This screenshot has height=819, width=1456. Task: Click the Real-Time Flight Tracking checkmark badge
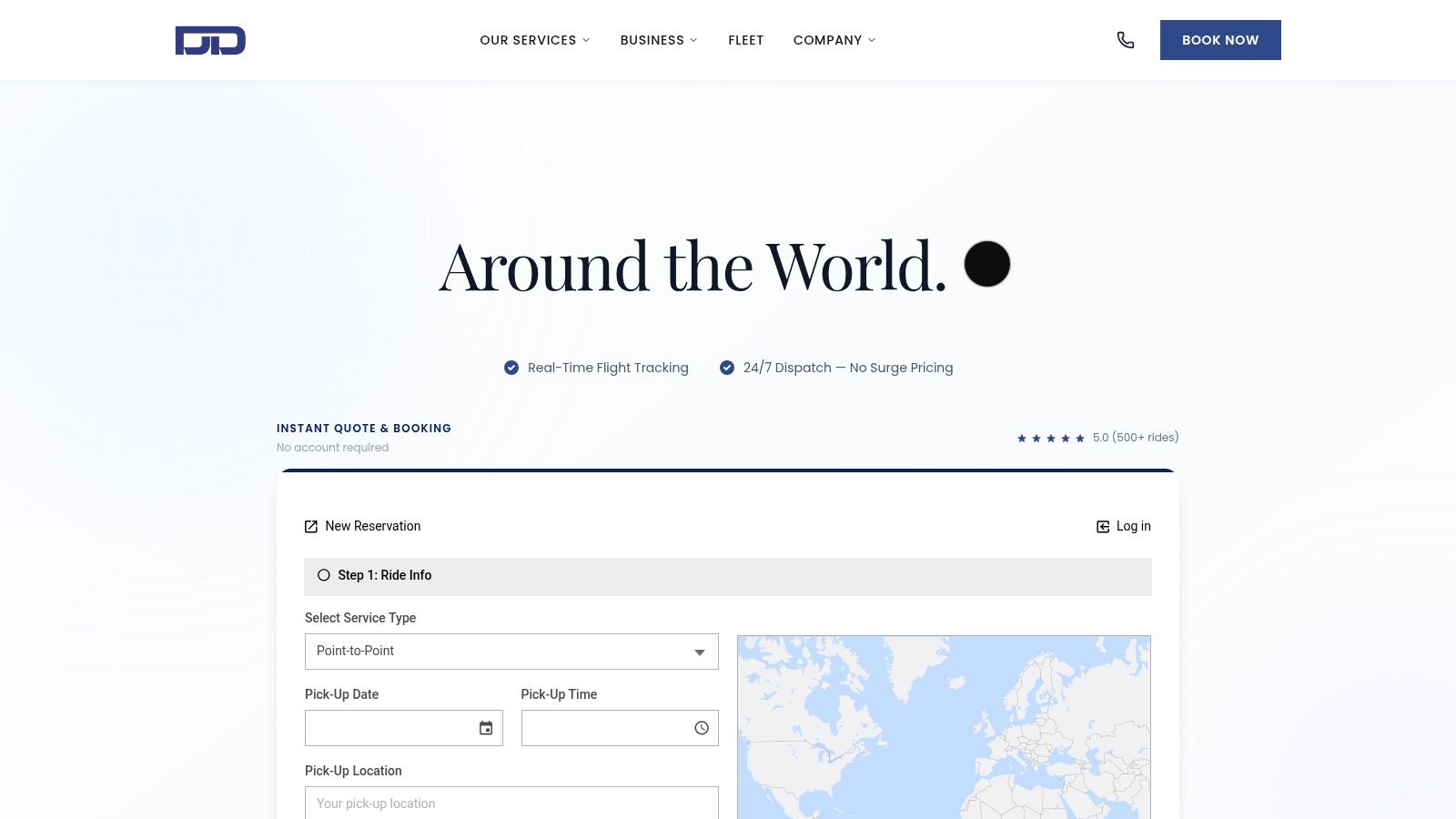pos(511,368)
